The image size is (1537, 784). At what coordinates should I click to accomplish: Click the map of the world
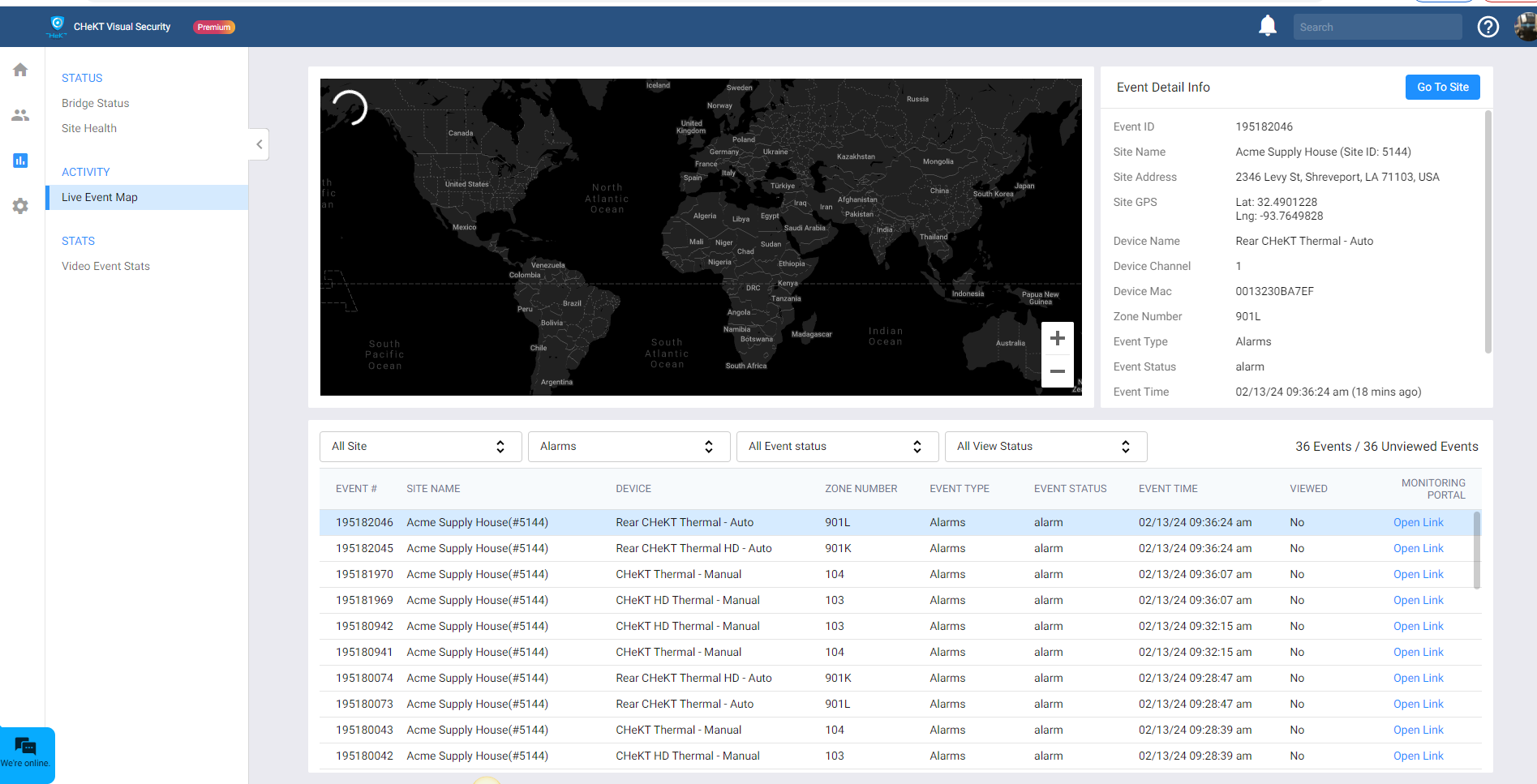tap(701, 237)
